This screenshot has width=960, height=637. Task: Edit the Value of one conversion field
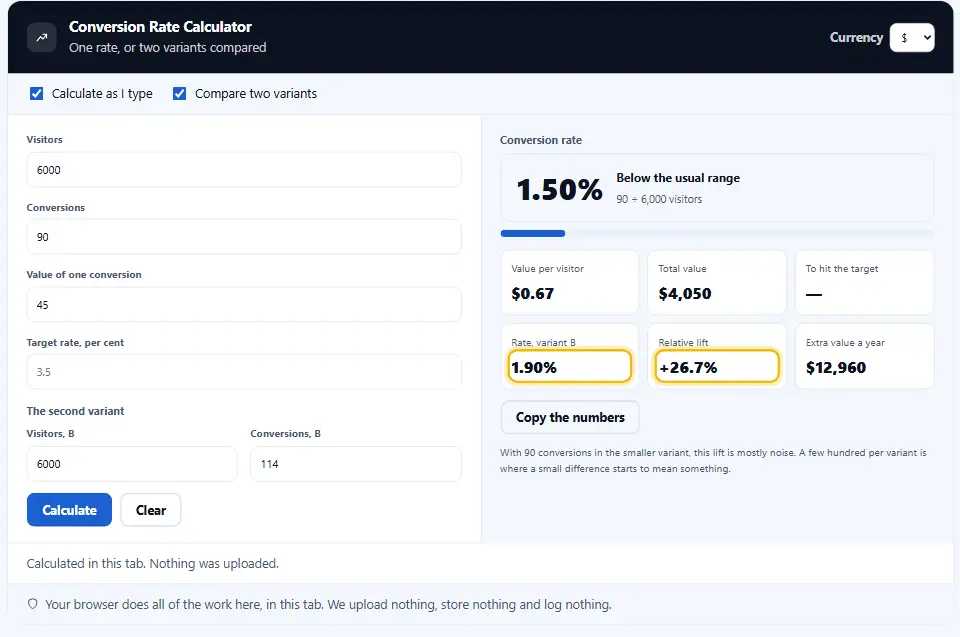pos(244,304)
